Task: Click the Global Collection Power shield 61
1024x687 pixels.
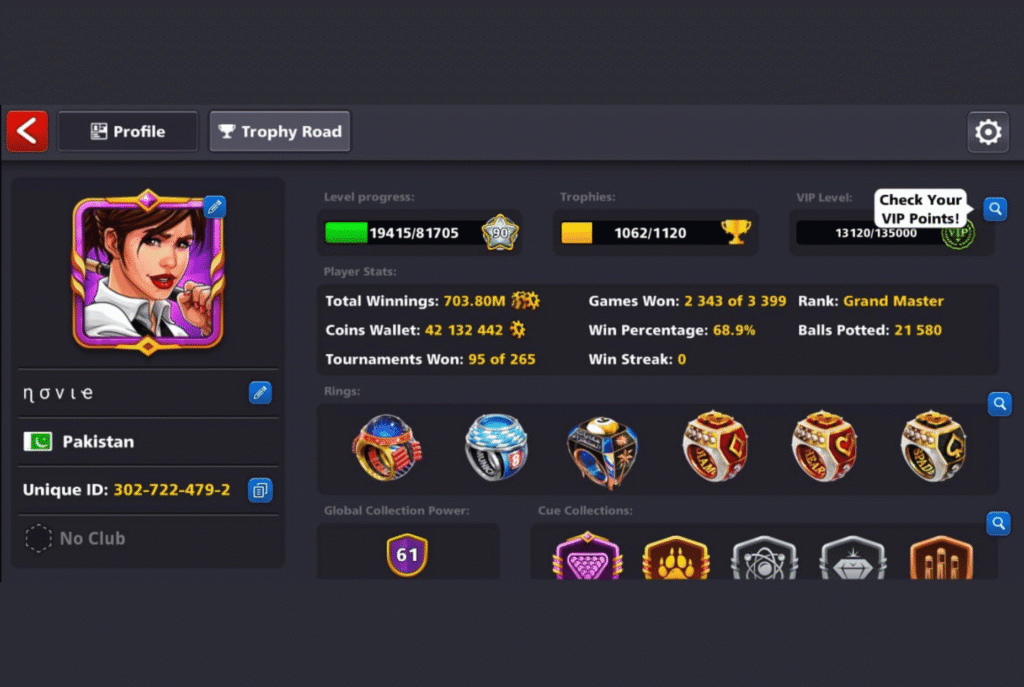Action: 407,555
